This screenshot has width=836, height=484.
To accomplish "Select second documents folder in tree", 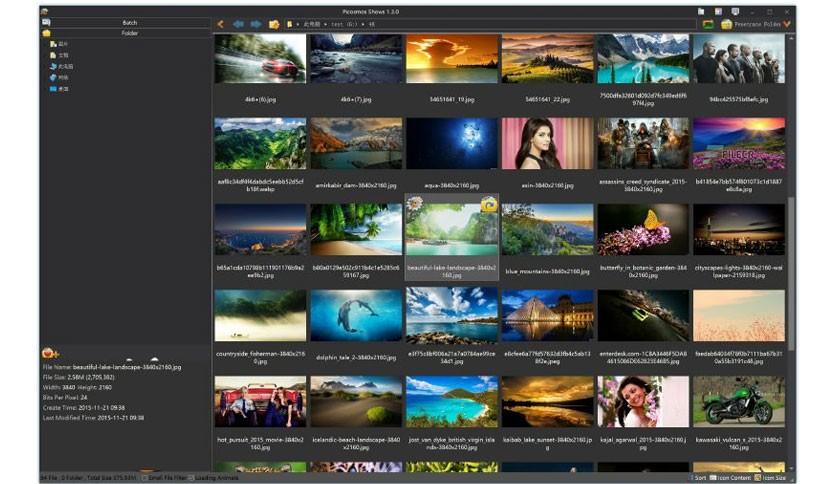I will click(x=59, y=55).
